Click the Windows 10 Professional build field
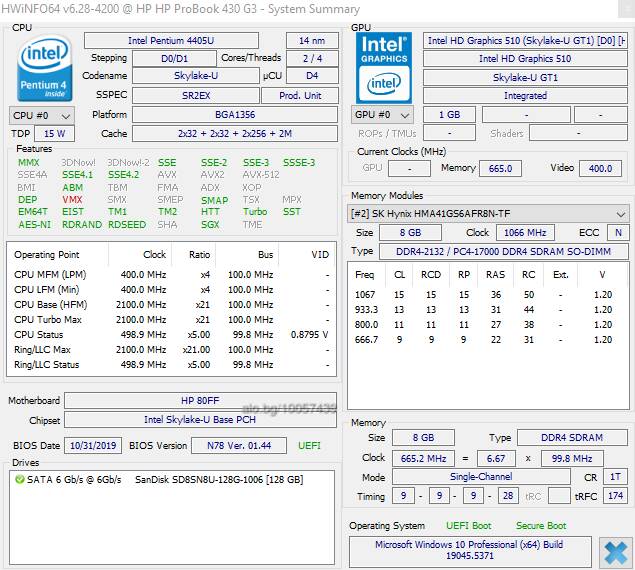 pos(470,551)
